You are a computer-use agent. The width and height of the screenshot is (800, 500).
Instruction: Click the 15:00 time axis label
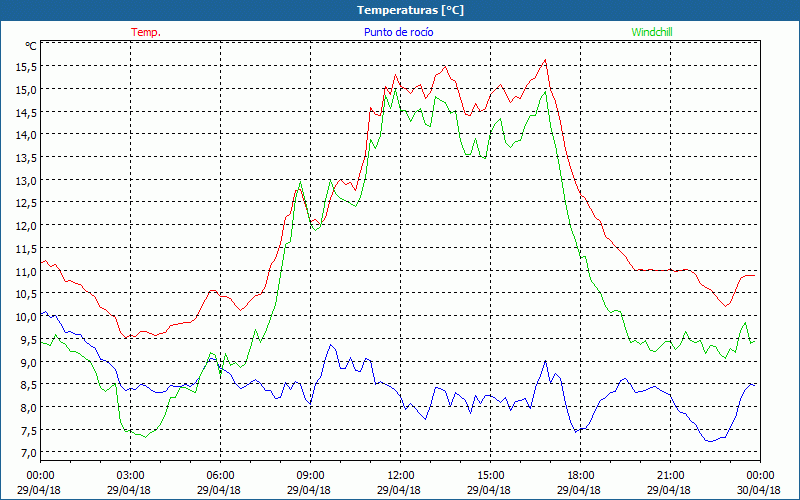[x=490, y=476]
